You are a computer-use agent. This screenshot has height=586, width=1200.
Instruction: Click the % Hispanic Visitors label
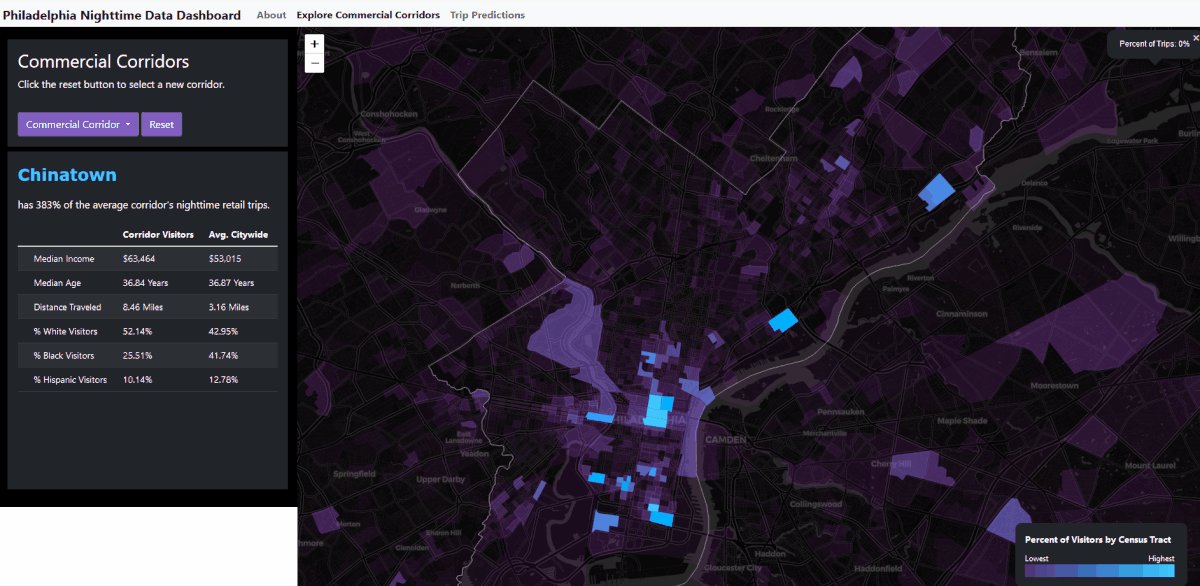click(x=71, y=379)
